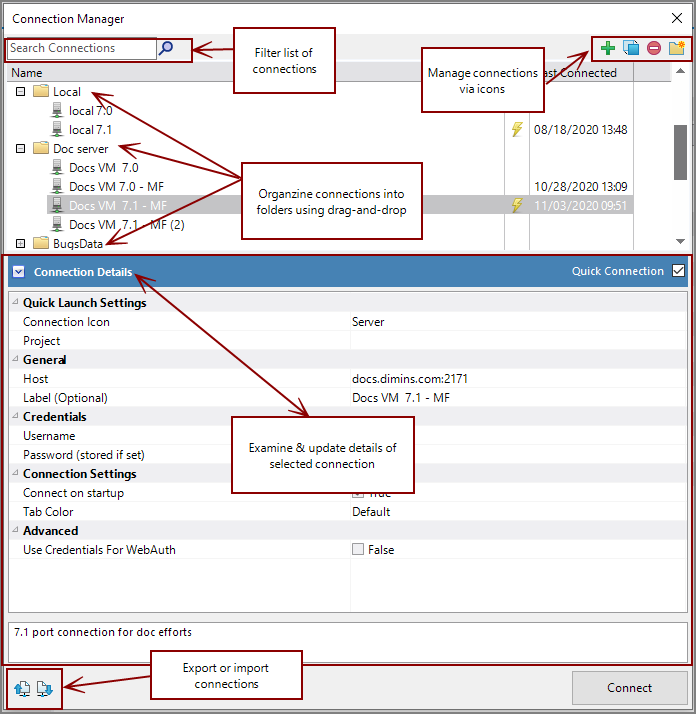The image size is (696, 714).
Task: Click the new folder icon
Action: click(x=678, y=48)
